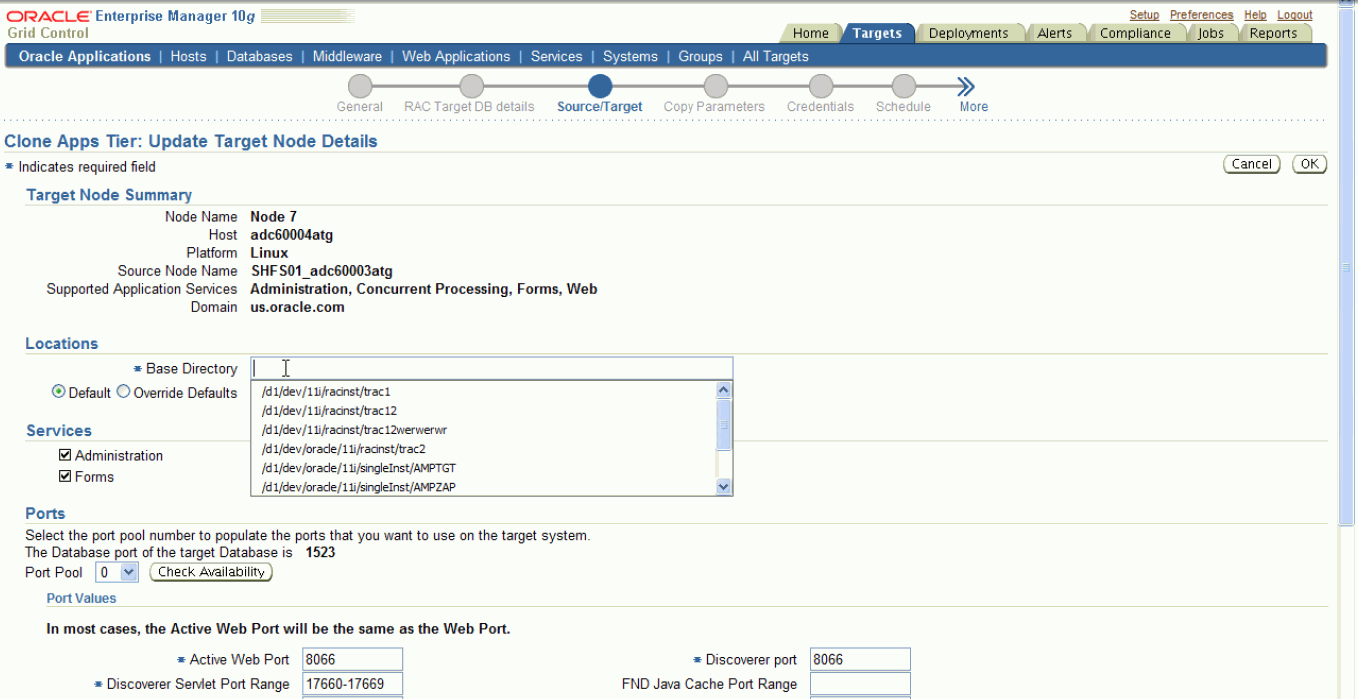The height and width of the screenshot is (699, 1358).
Task: Open the Jobs tab
Action: (1210, 33)
